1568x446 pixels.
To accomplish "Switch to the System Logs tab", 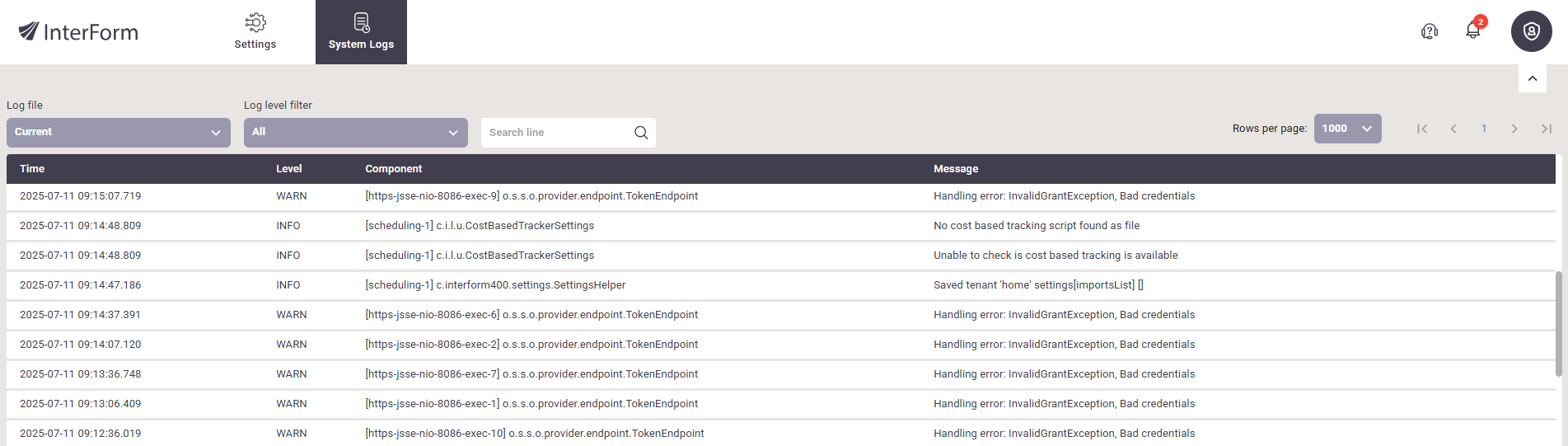I will pos(361,32).
